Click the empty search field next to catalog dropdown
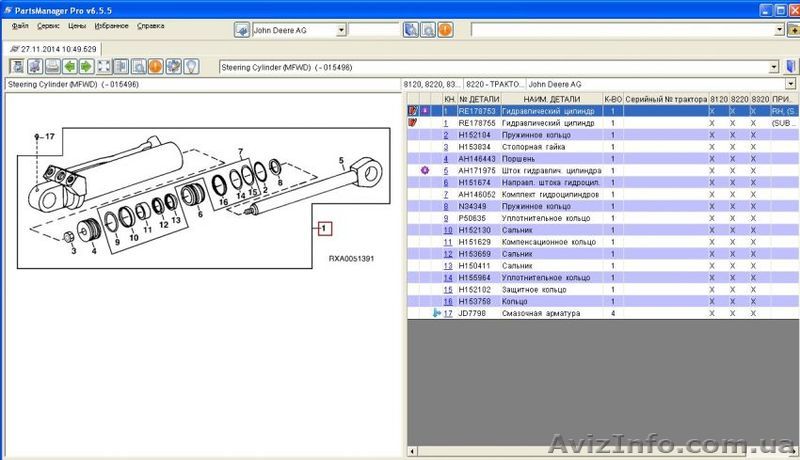This screenshot has width=800, height=460. coord(374,30)
